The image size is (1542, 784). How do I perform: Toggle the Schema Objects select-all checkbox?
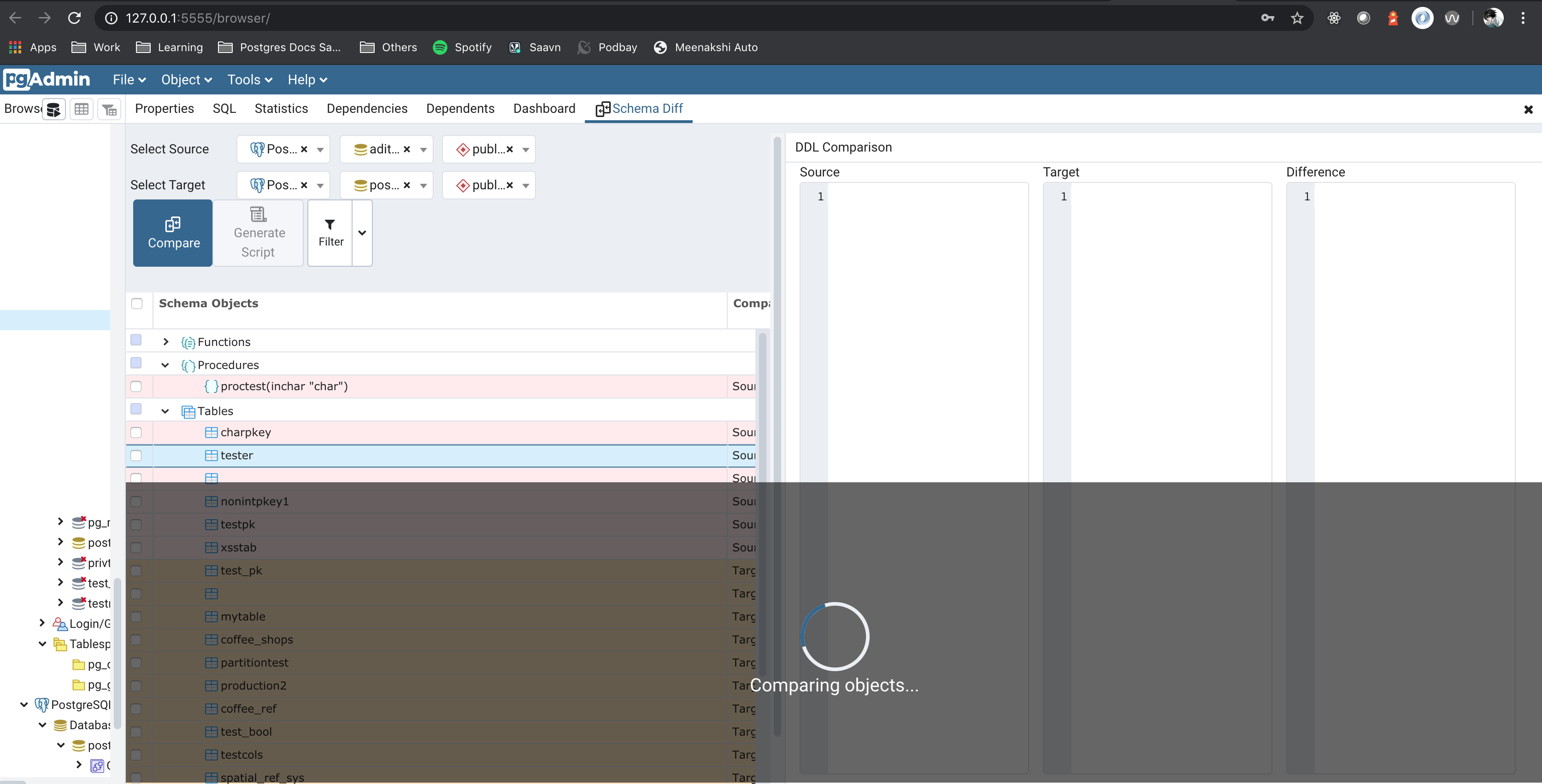coord(137,304)
